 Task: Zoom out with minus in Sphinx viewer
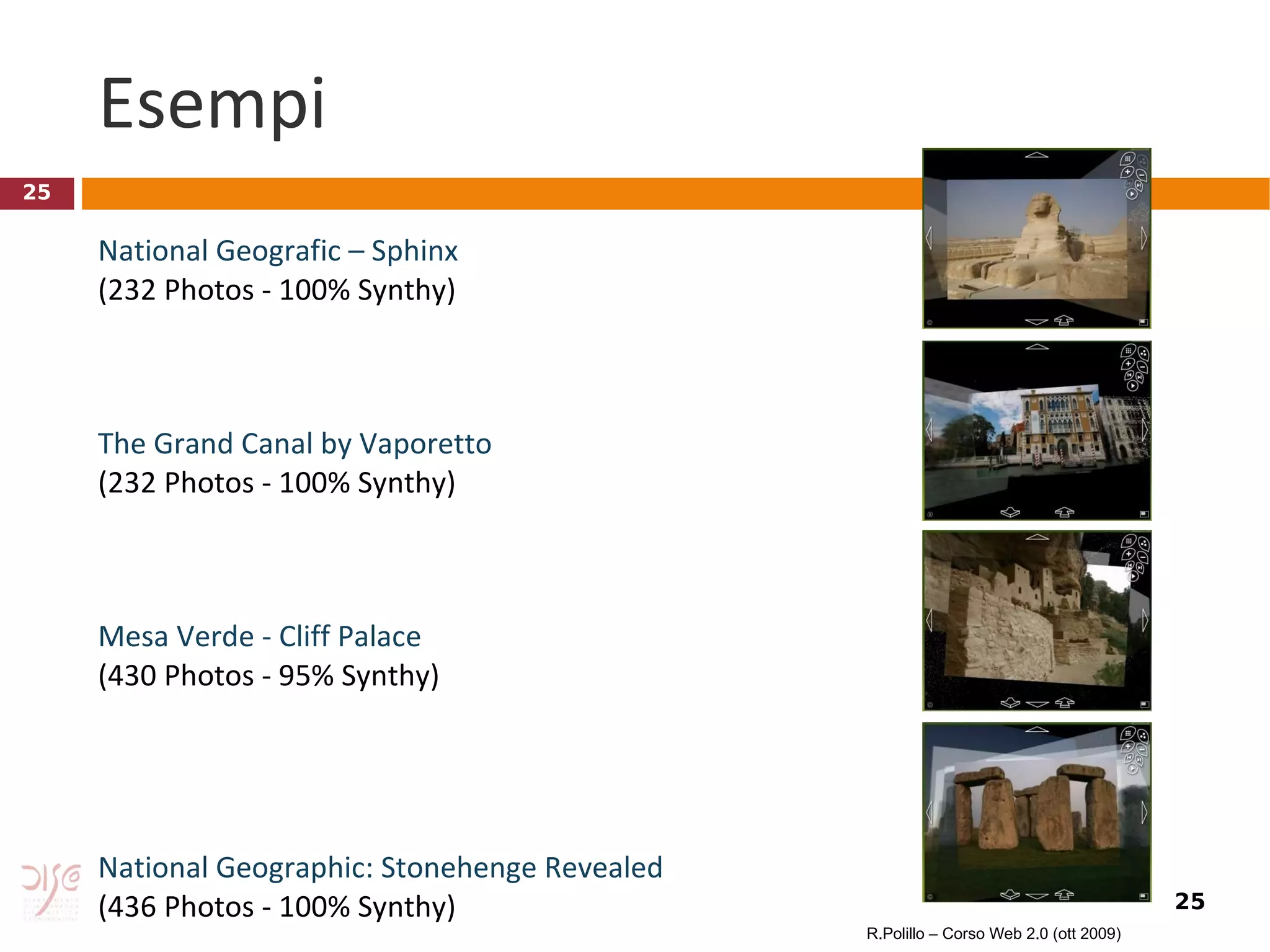tap(1142, 175)
